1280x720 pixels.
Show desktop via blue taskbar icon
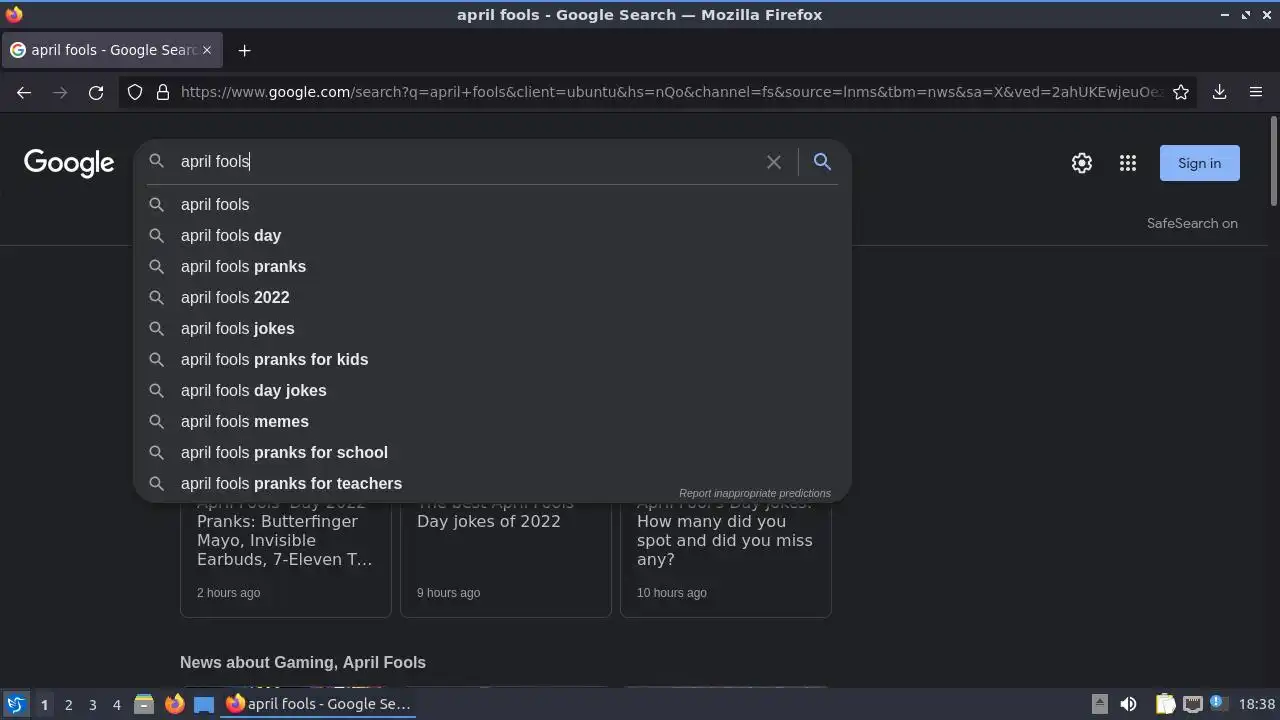coord(204,704)
